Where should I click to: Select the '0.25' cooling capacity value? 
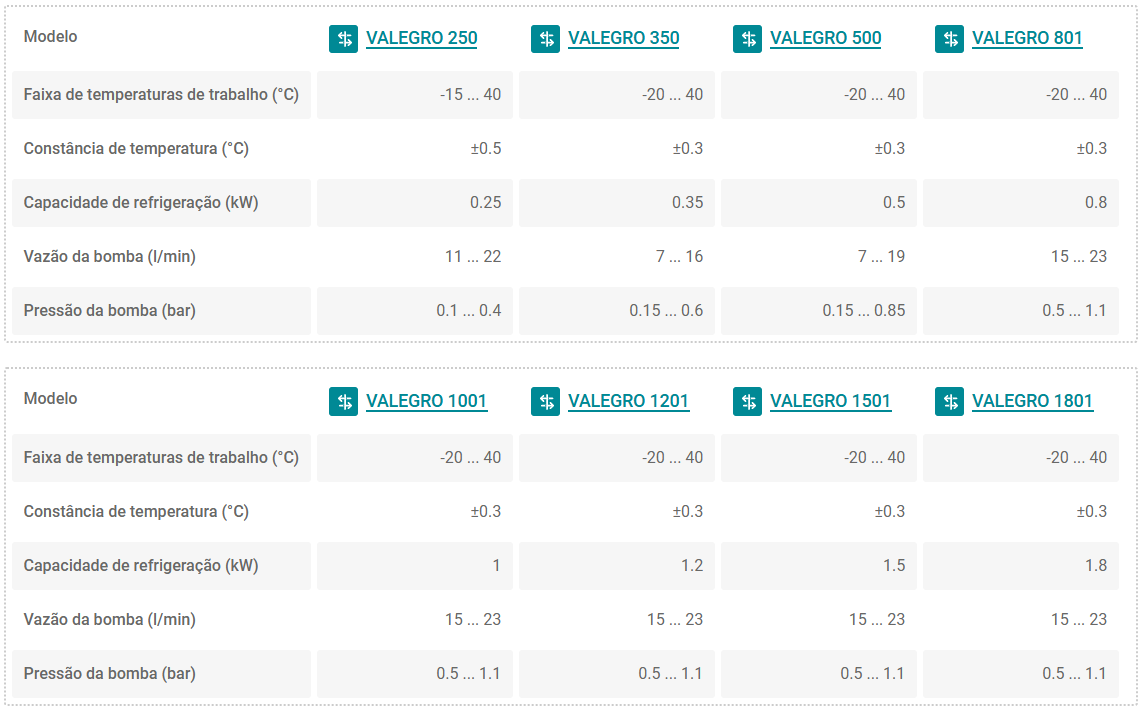click(x=486, y=203)
